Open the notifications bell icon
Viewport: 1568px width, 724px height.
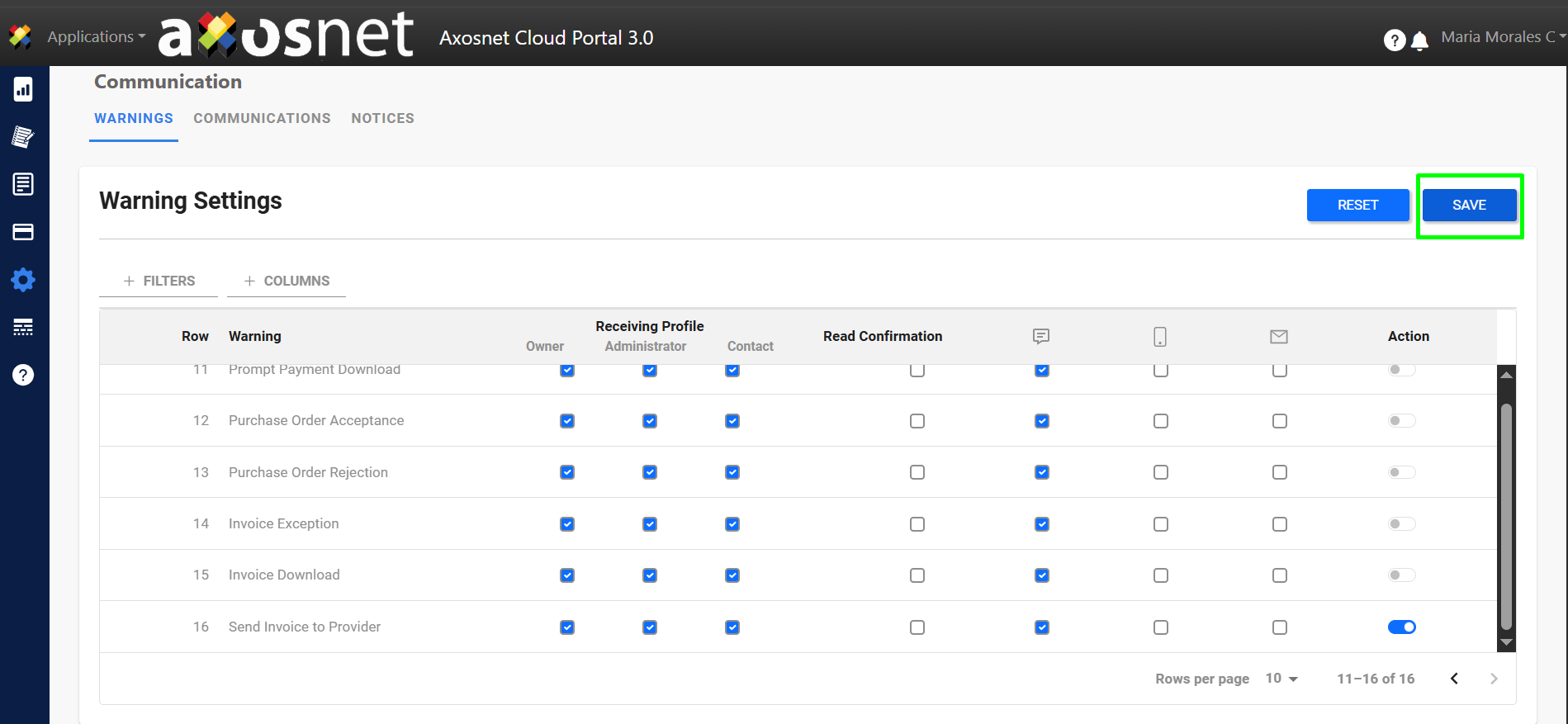[x=1419, y=40]
